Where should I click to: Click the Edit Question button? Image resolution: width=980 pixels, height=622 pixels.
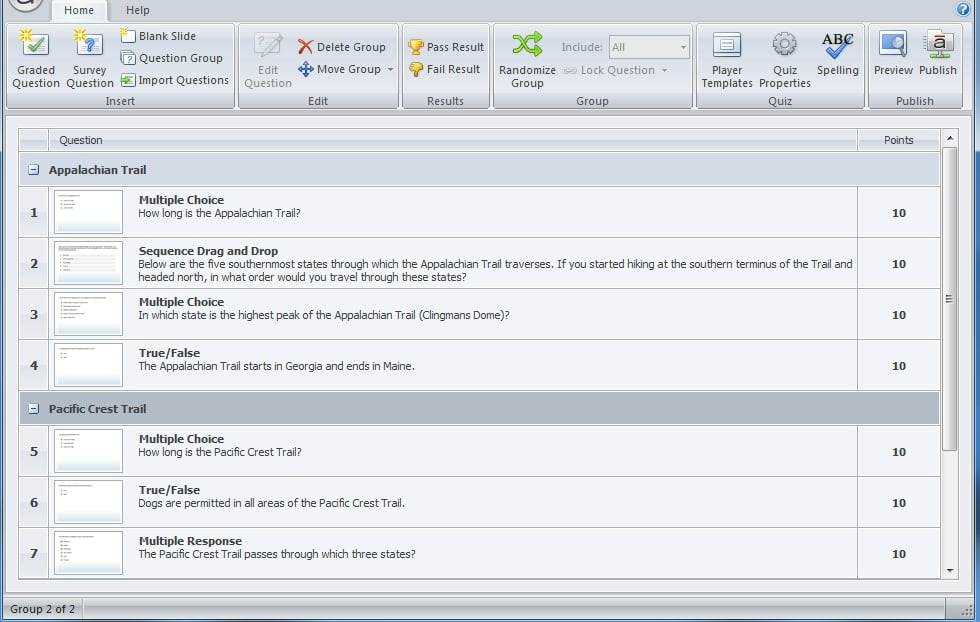(x=268, y=61)
